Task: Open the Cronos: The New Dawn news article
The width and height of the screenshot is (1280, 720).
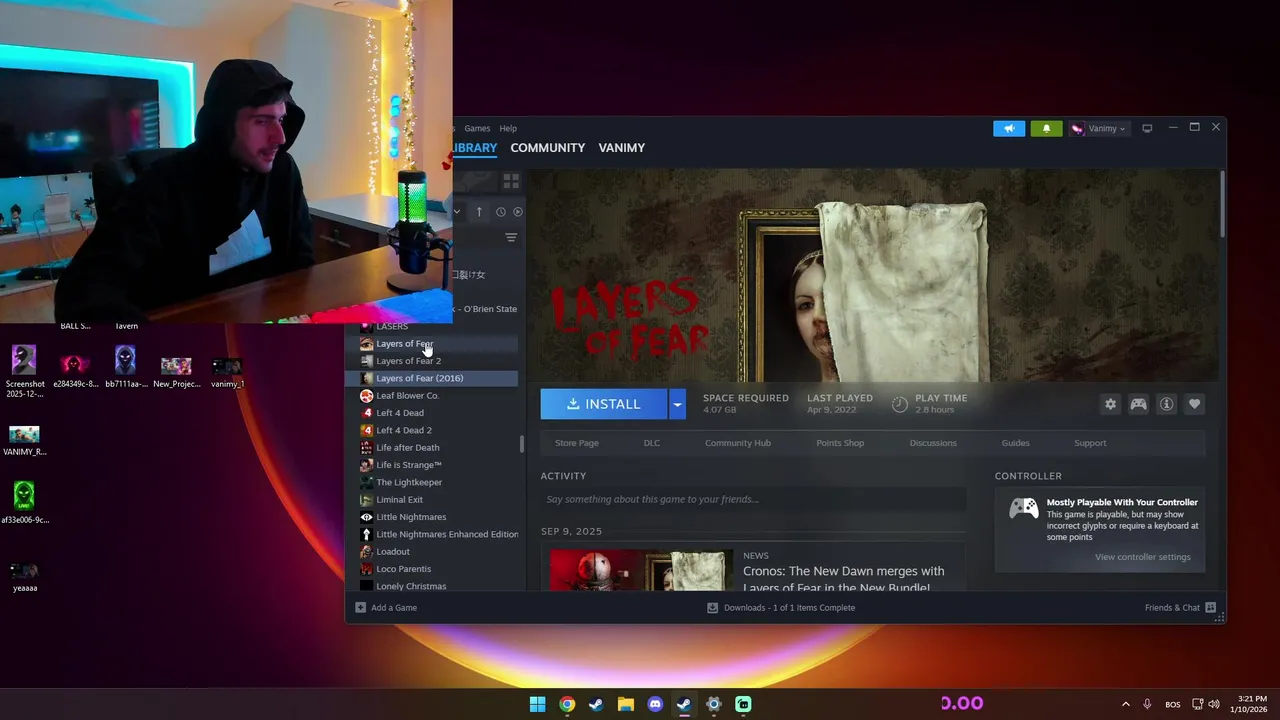Action: pyautogui.click(x=843, y=579)
